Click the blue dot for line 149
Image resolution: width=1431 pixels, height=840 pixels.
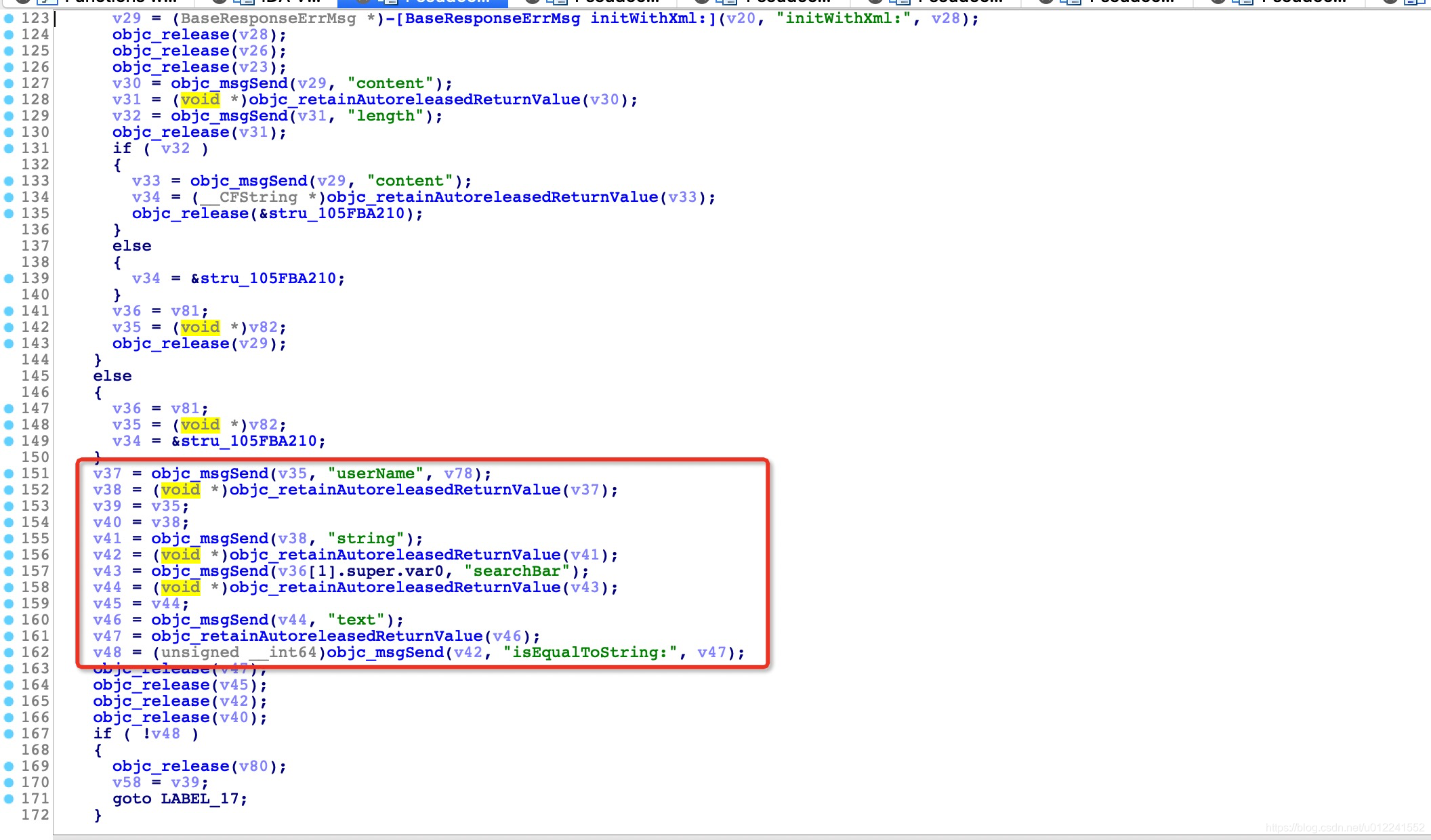coord(9,441)
